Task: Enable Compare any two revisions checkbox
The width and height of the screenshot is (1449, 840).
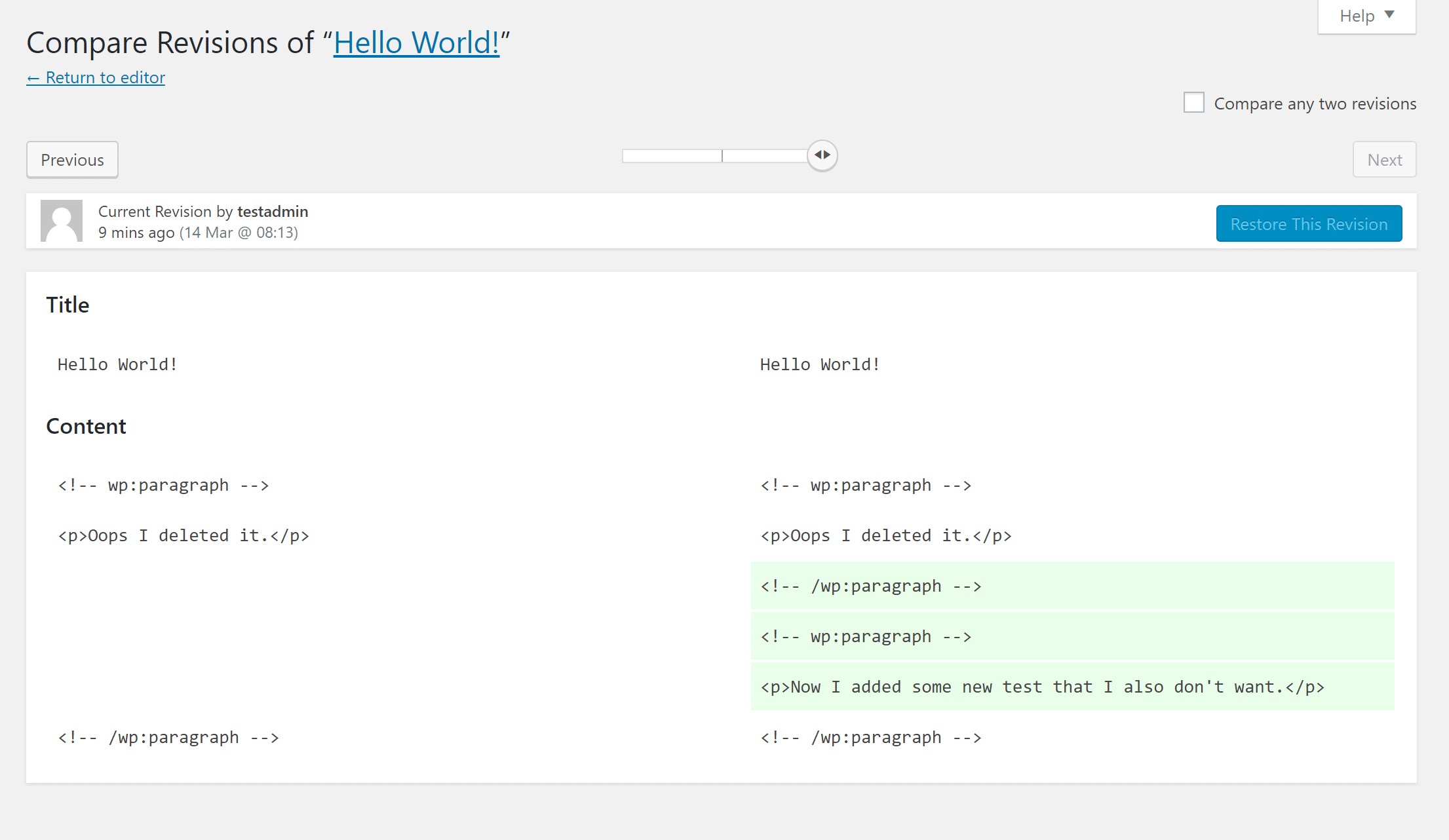Action: pos(1195,104)
